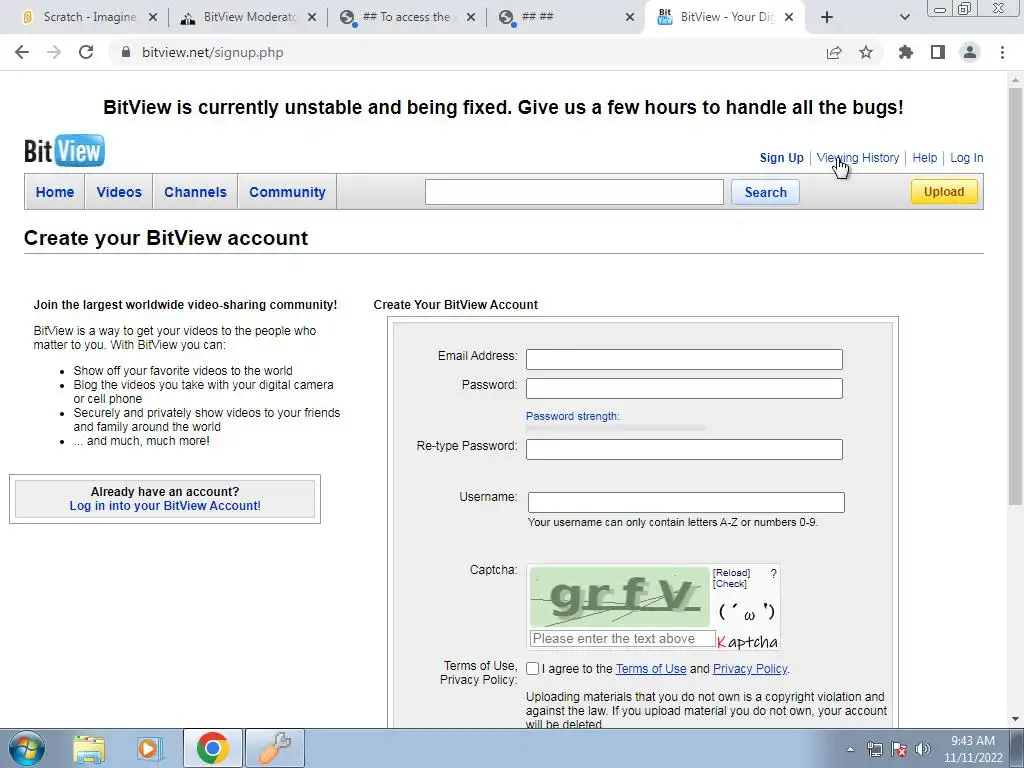Reload the page using the refresh icon
The height and width of the screenshot is (768, 1024).
tap(86, 52)
